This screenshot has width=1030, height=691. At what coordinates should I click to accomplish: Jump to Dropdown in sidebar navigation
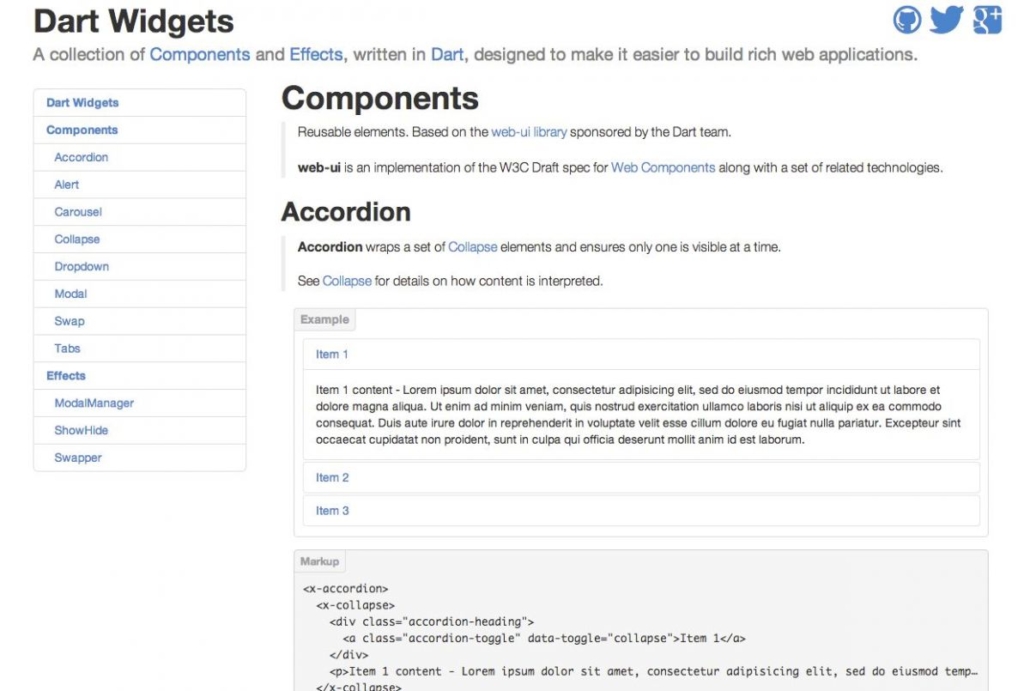coord(82,267)
